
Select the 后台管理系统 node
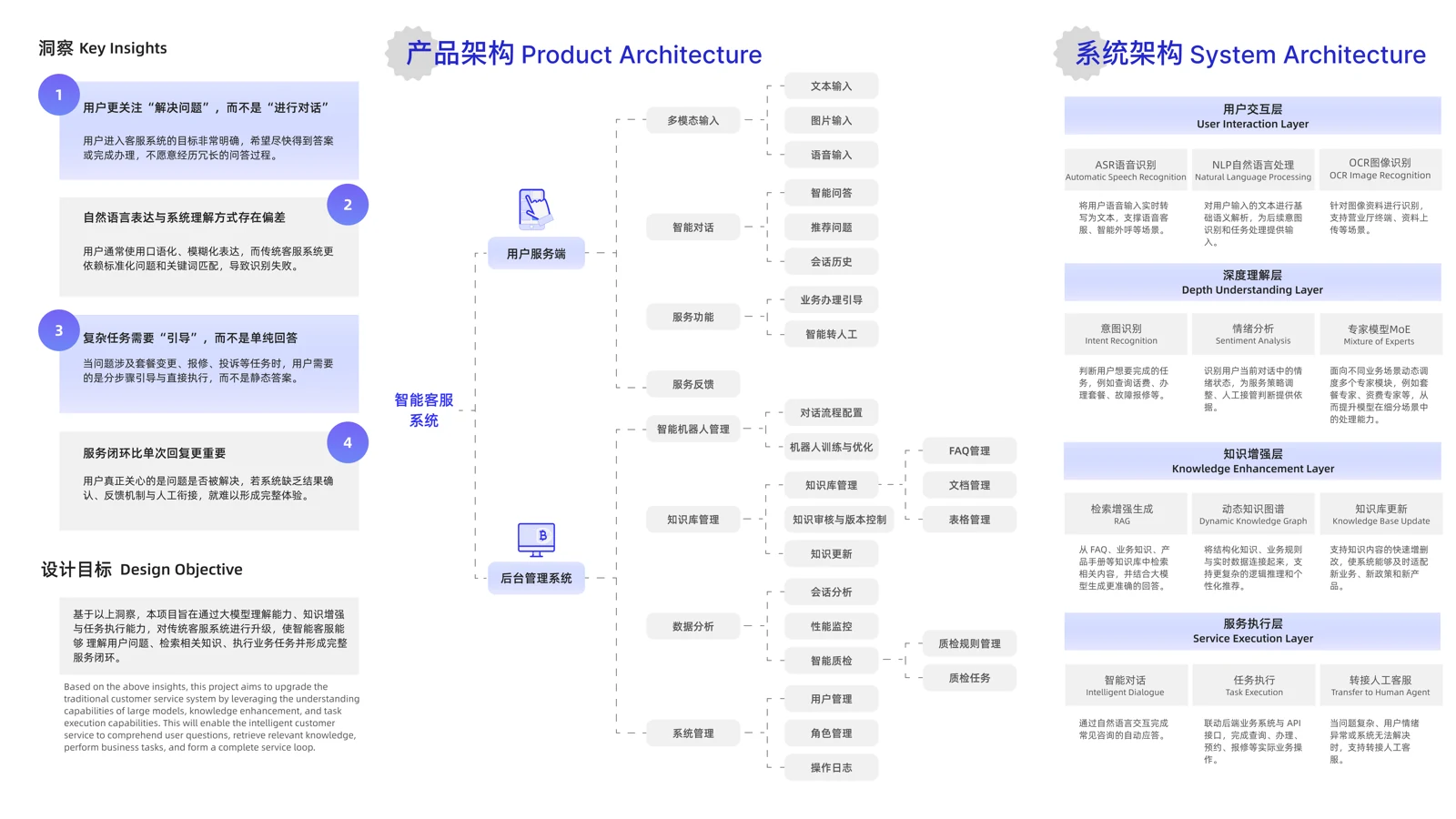pyautogui.click(x=536, y=578)
